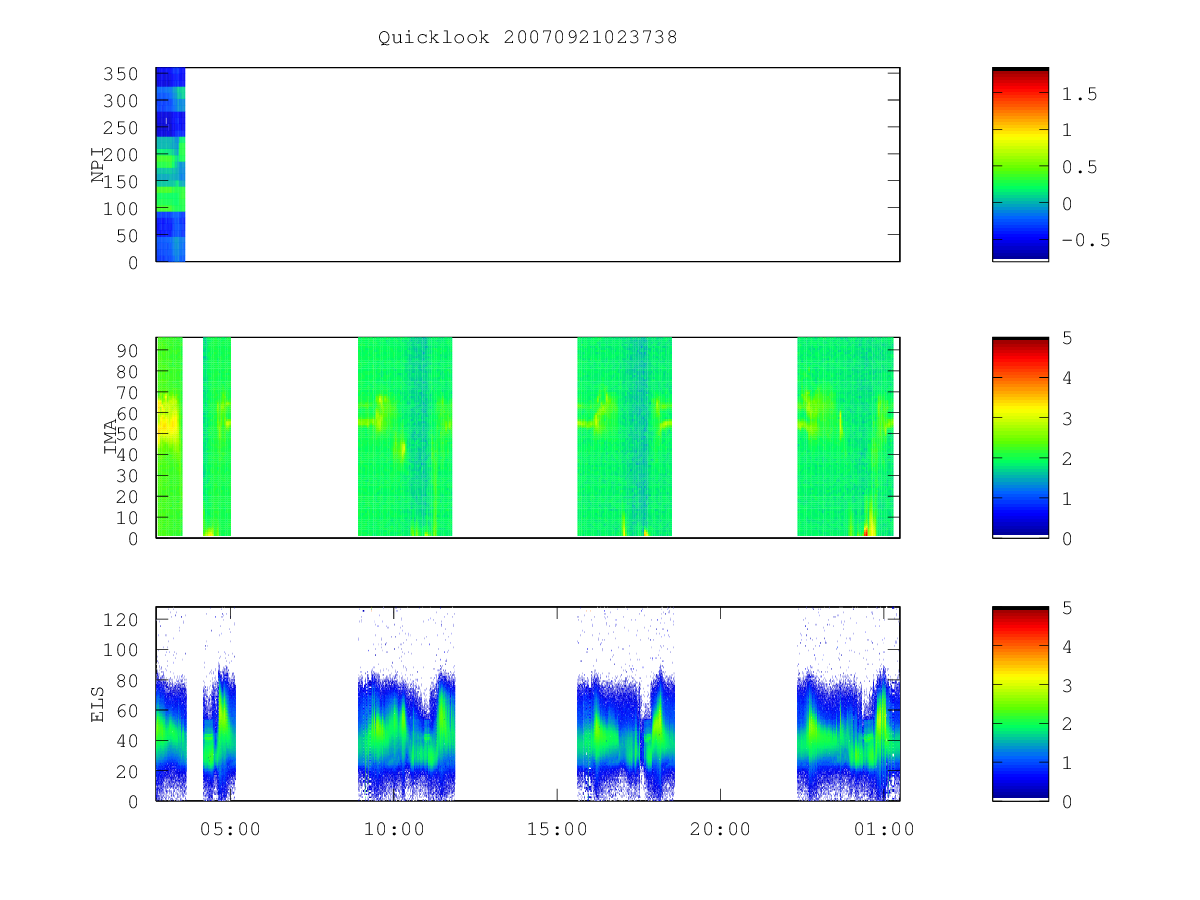Click the "3" label on IMA colorbar
The image size is (1200, 900).
[1067, 418]
